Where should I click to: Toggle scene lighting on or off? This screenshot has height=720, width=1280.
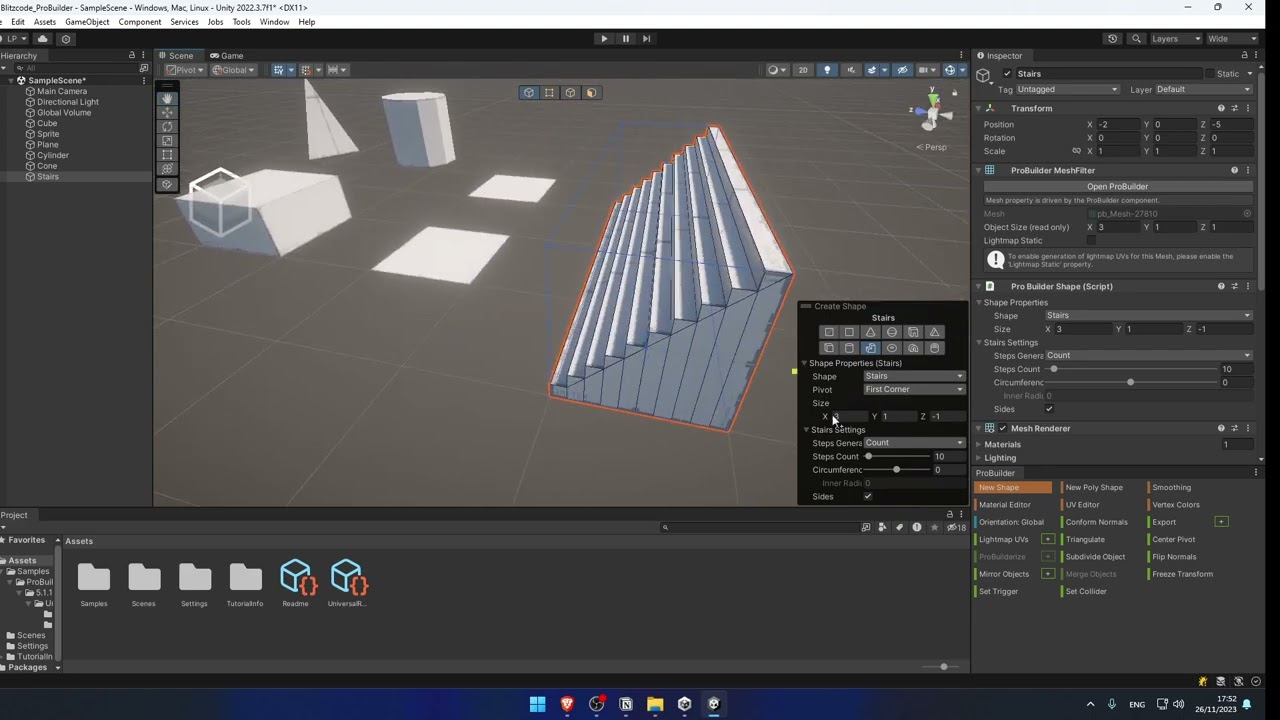[x=827, y=70]
